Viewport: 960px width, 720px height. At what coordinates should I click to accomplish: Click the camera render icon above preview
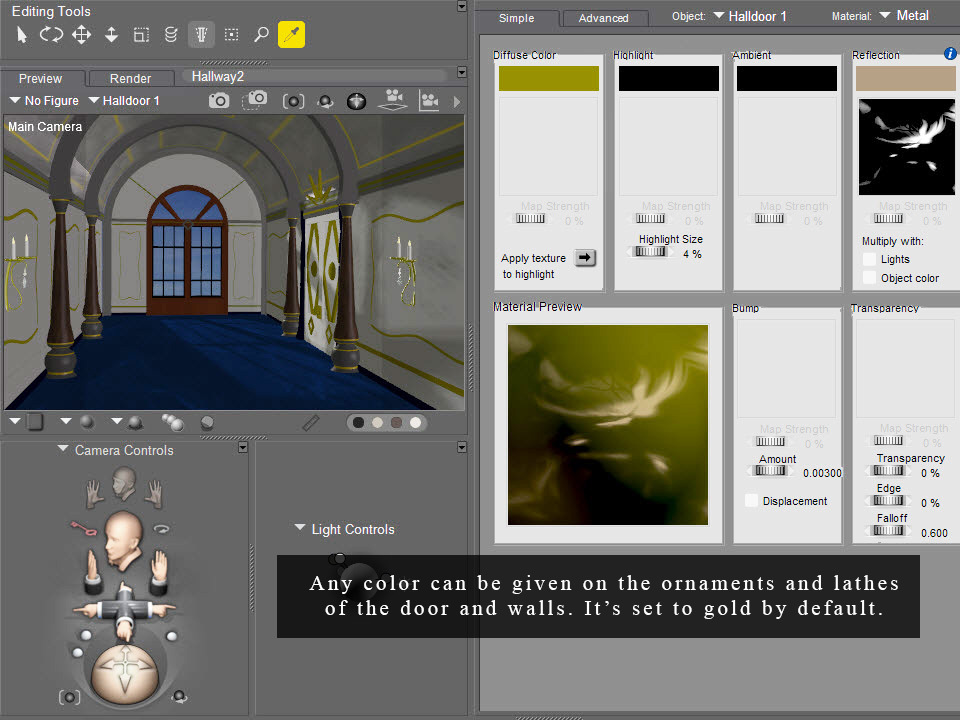point(219,100)
